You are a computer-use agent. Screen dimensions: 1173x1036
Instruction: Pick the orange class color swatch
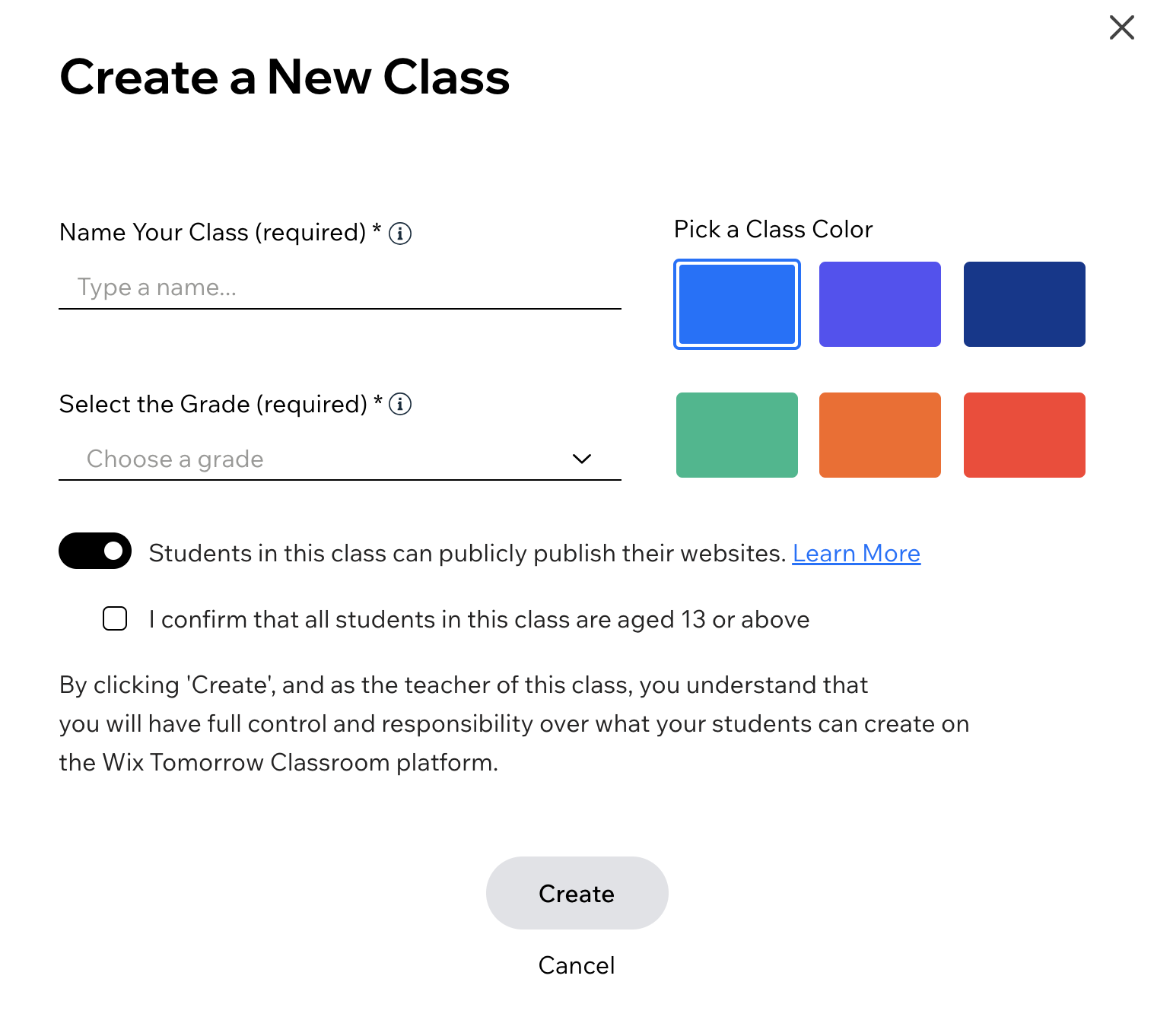tap(880, 435)
